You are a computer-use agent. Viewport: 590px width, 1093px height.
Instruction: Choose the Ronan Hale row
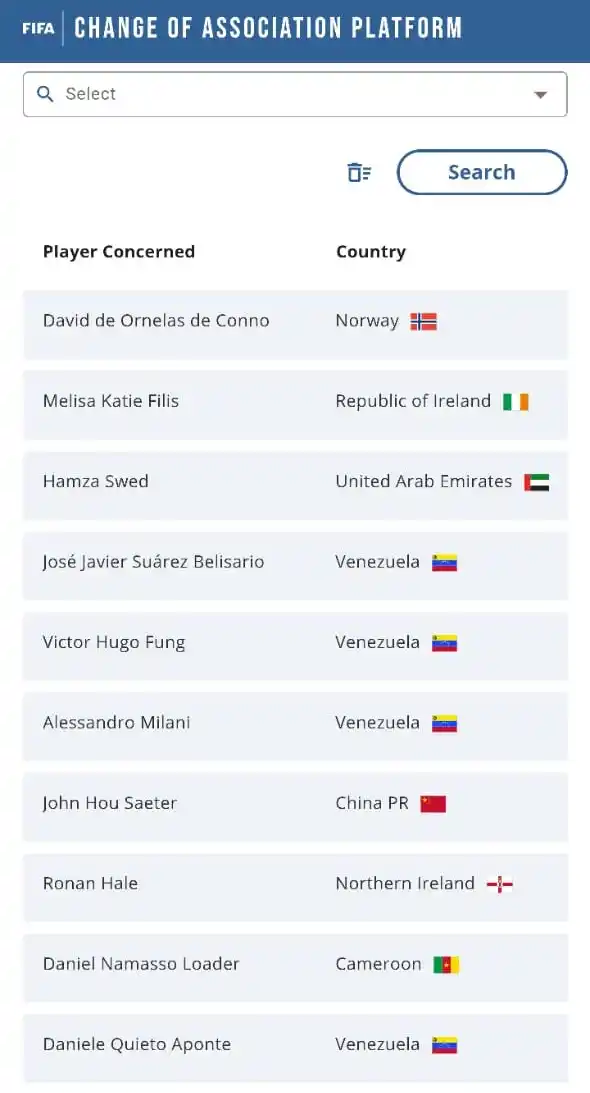coord(296,887)
